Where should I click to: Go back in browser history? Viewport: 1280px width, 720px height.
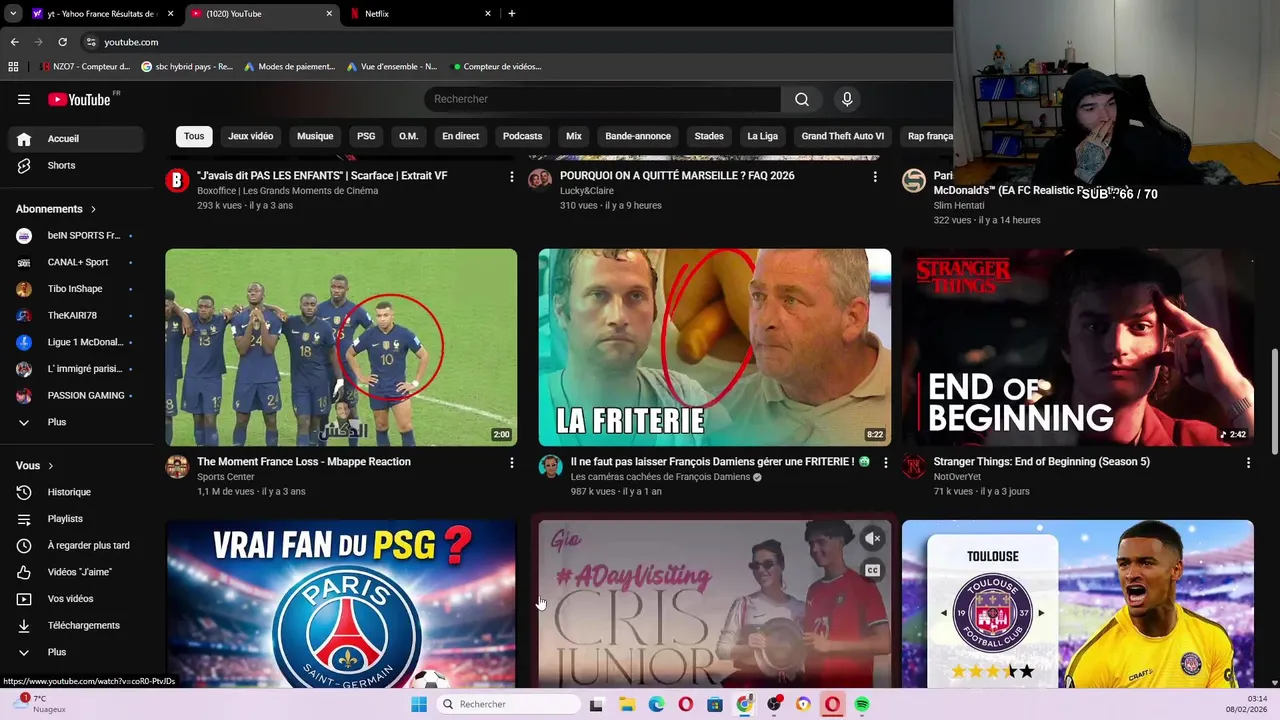14,42
